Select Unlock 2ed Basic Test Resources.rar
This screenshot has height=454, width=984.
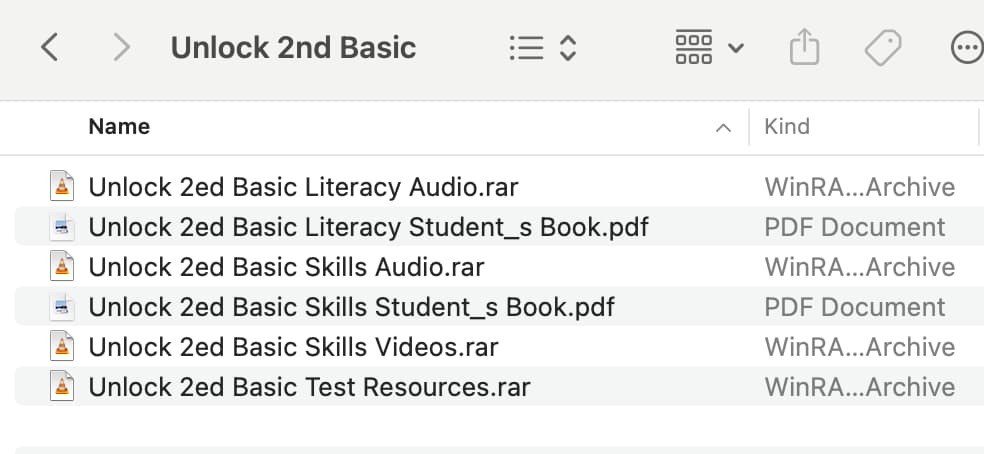pos(499,387)
